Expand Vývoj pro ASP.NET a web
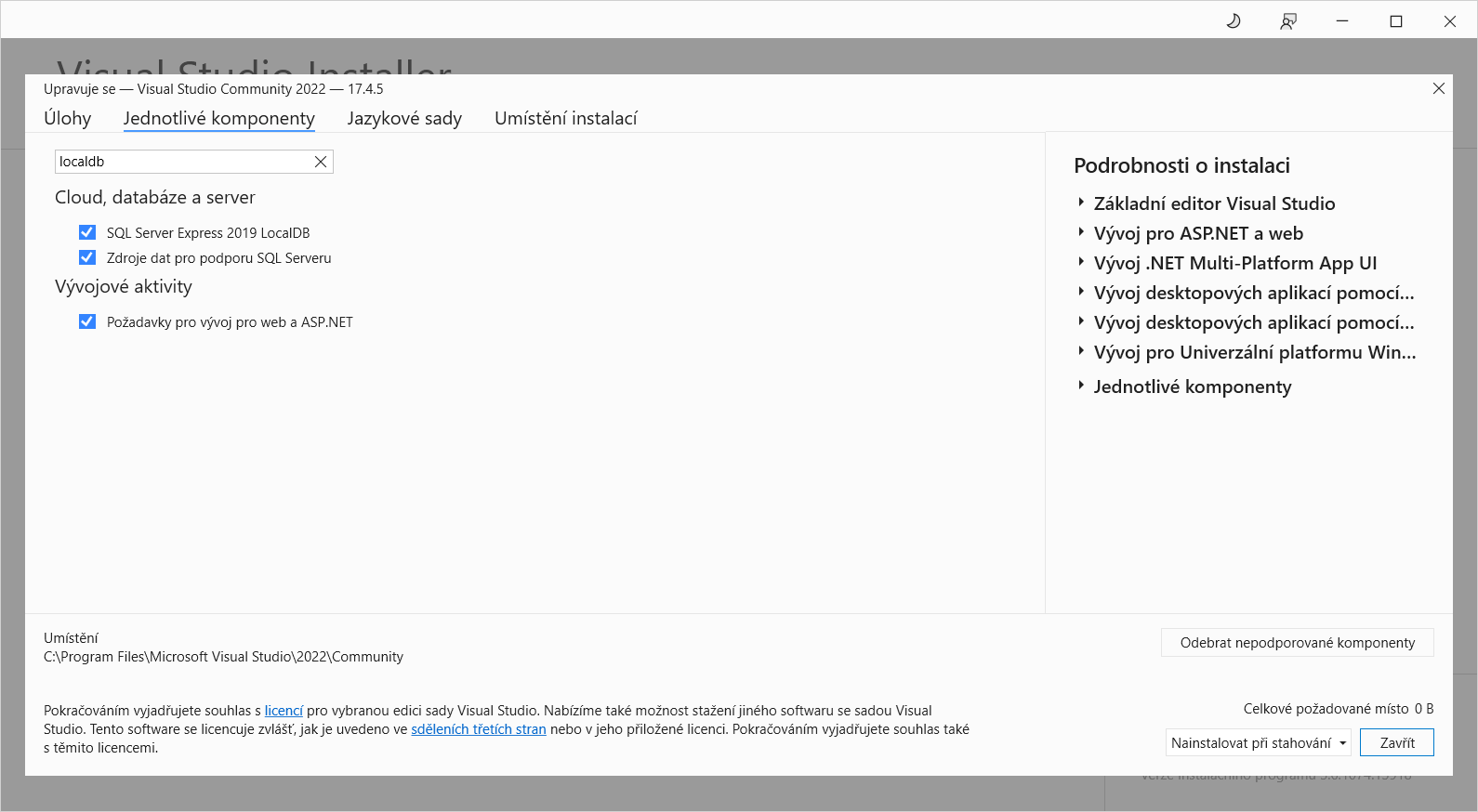 tap(1081, 232)
